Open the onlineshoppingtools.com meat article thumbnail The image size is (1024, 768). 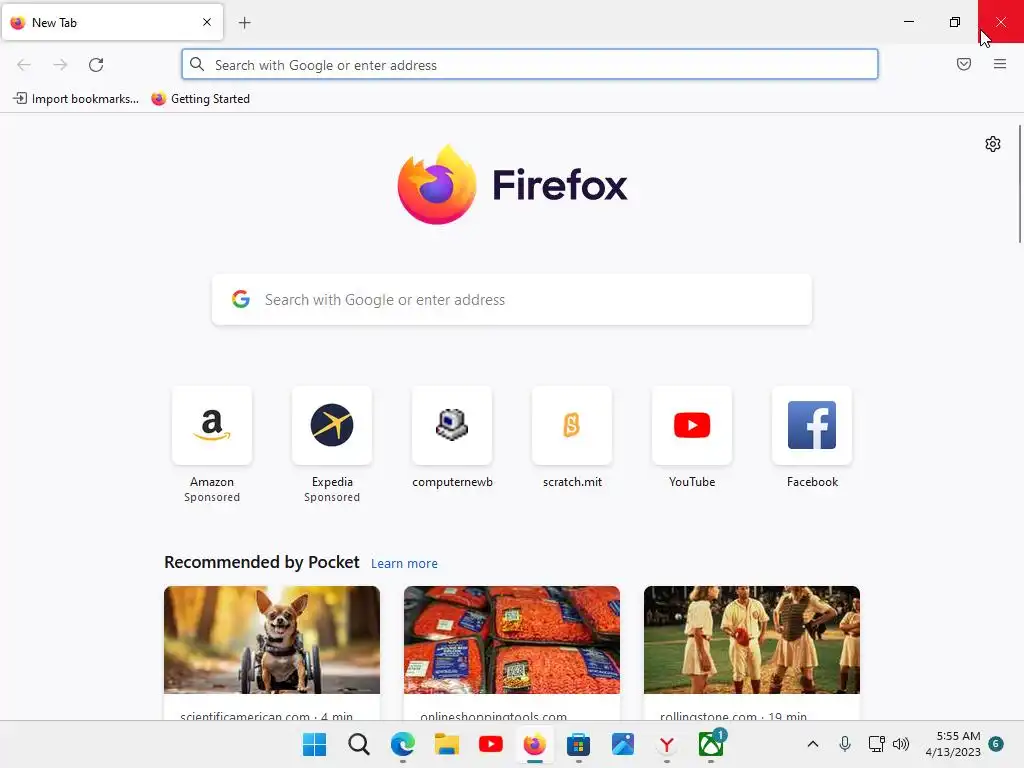512,640
